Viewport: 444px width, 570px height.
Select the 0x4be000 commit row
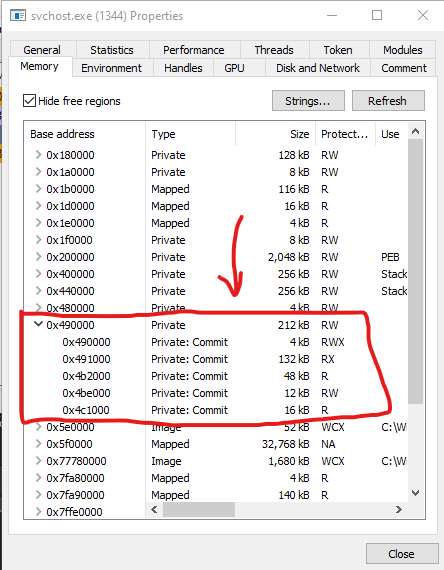click(x=215, y=393)
